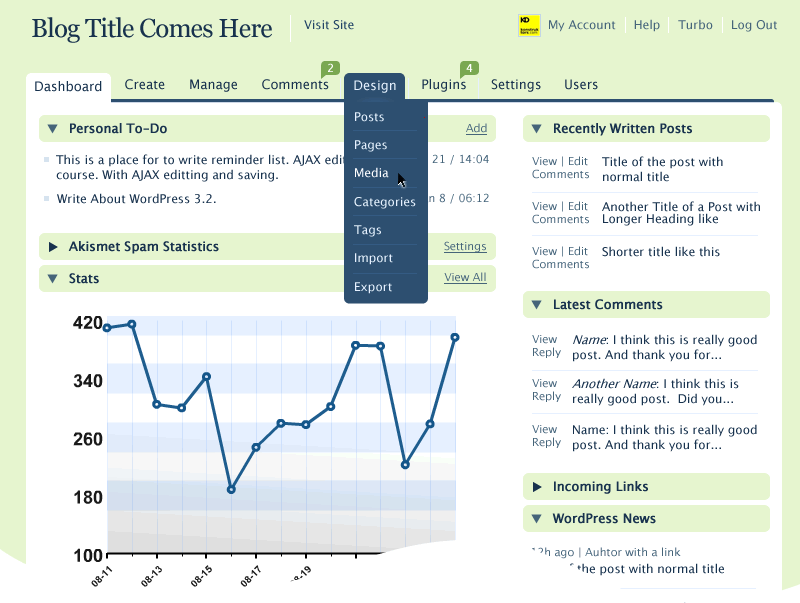Collapse the WordPress News panel
Image resolution: width=800 pixels, height=603 pixels.
pos(536,519)
